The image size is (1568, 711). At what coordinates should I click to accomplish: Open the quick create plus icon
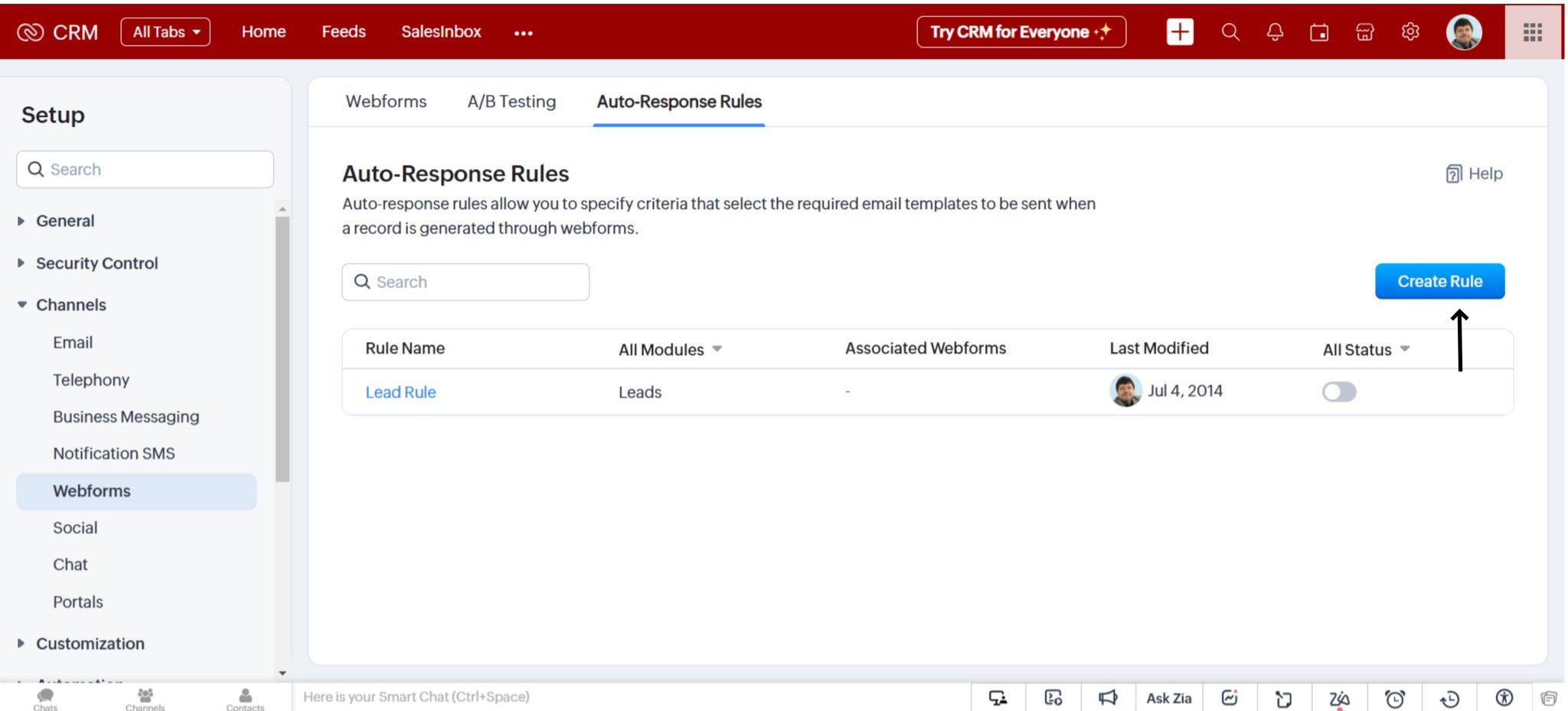tap(1180, 32)
